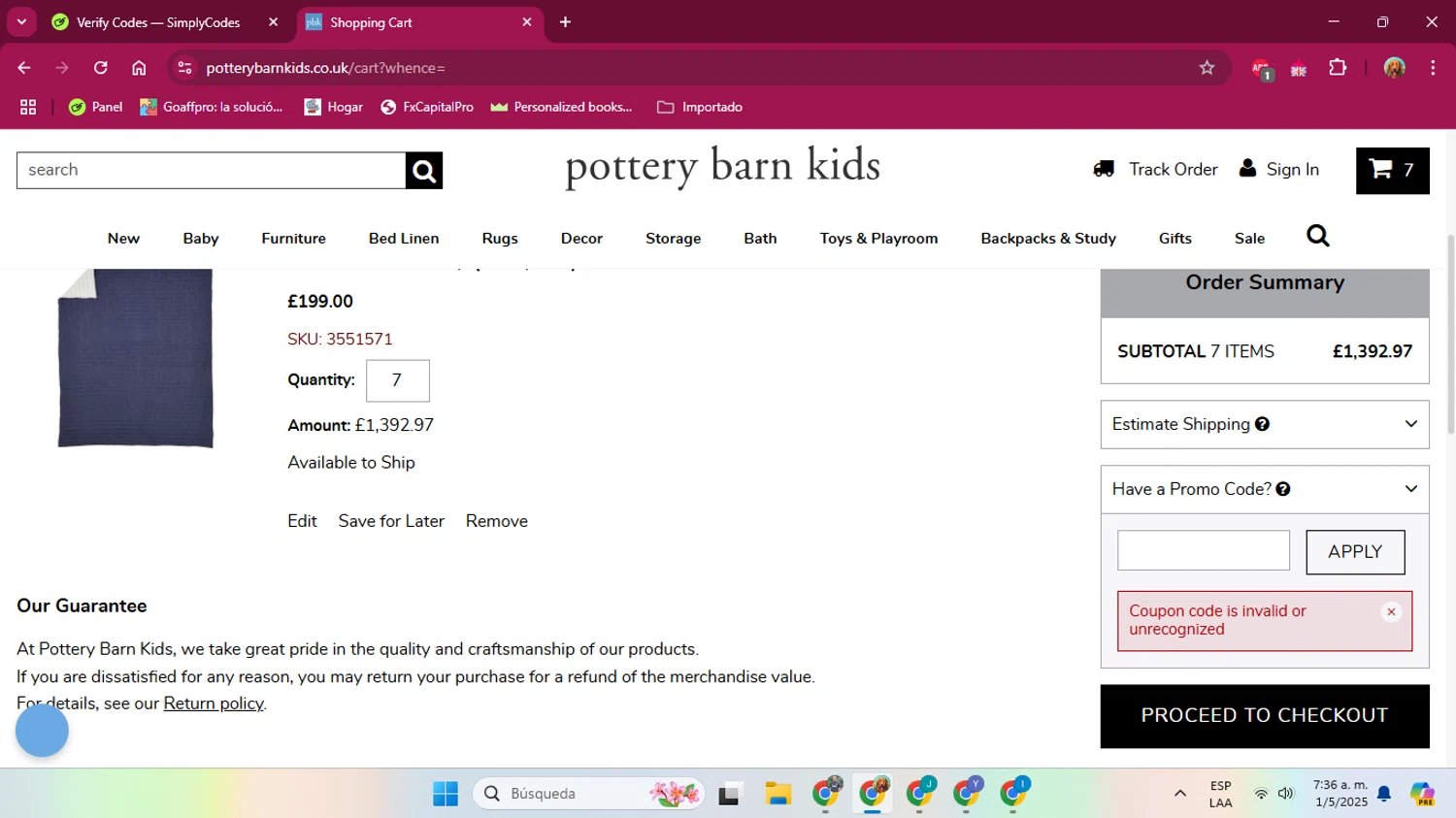Click Save for Later
The width and height of the screenshot is (1456, 818).
[391, 521]
